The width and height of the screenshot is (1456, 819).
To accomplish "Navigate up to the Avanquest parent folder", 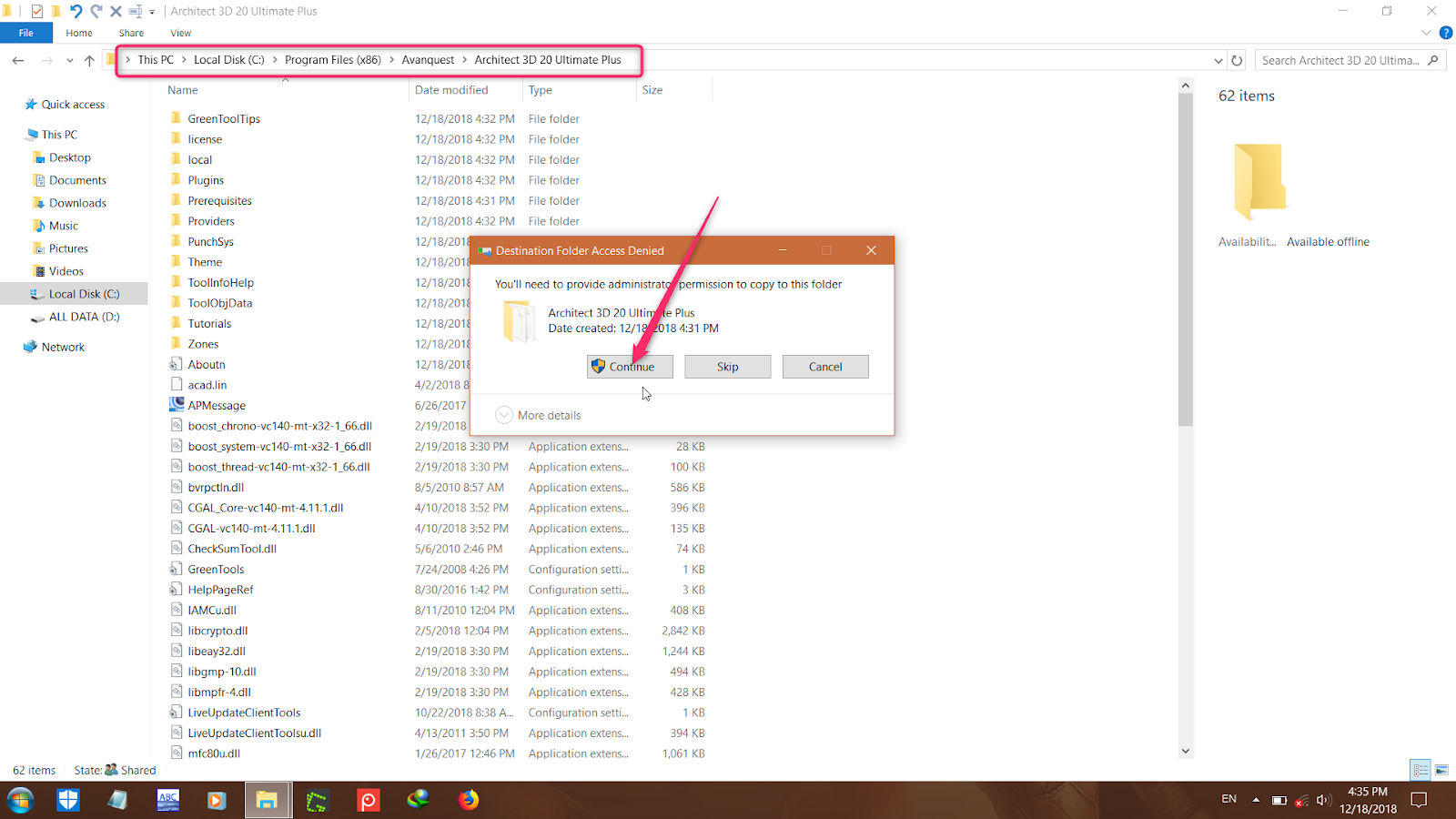I will click(89, 60).
